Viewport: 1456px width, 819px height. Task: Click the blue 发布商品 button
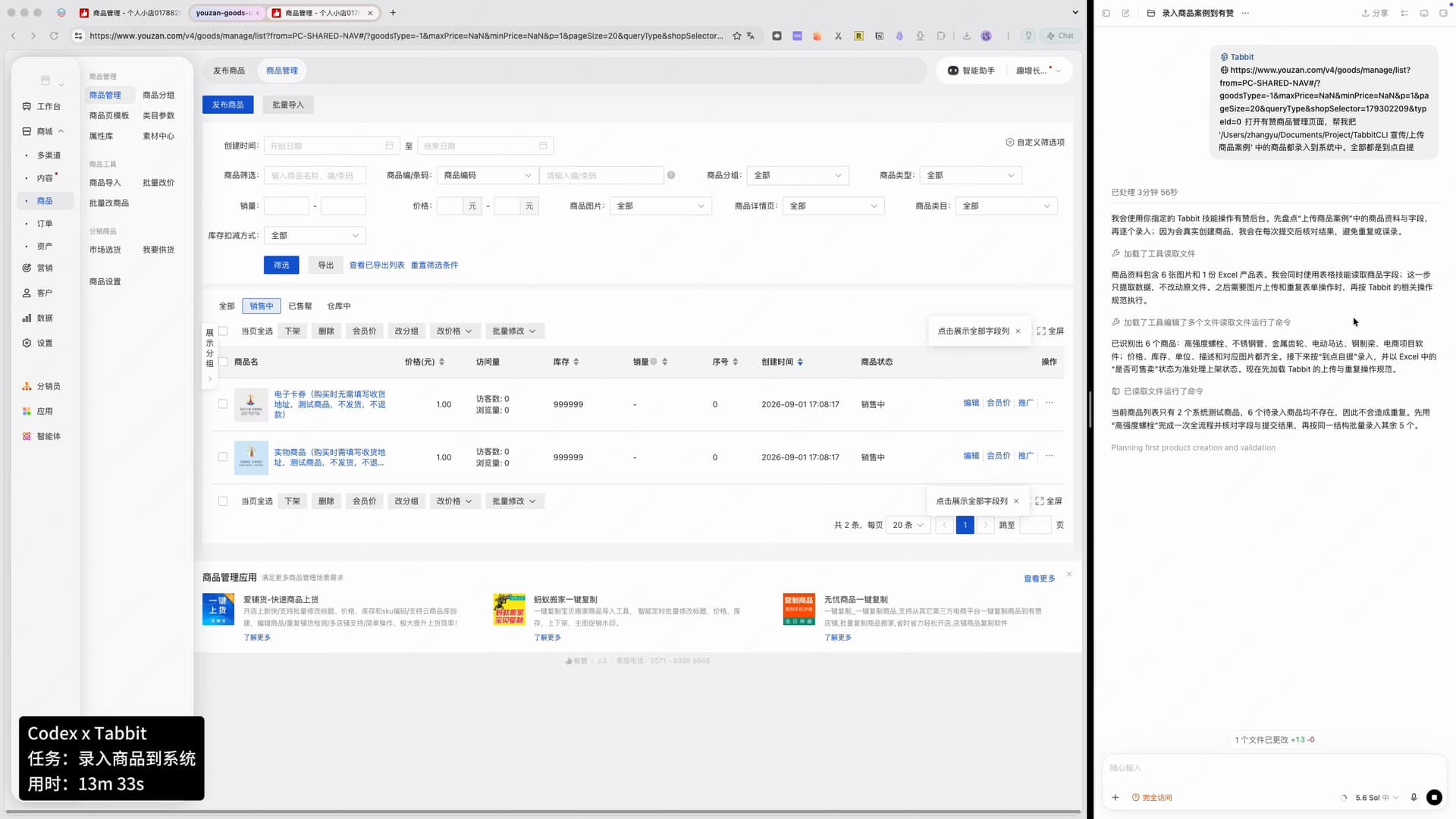227,105
